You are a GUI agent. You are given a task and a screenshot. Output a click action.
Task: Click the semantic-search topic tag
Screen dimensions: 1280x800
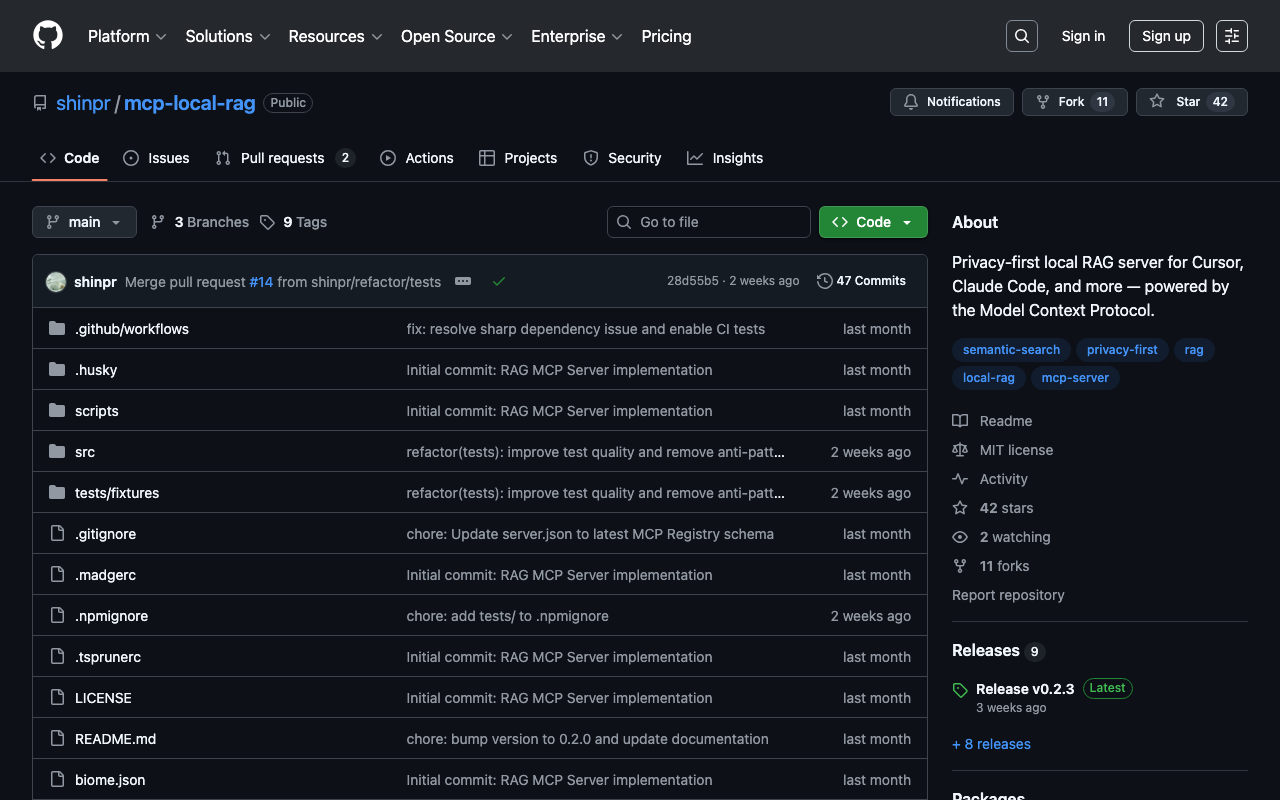[x=1011, y=350]
